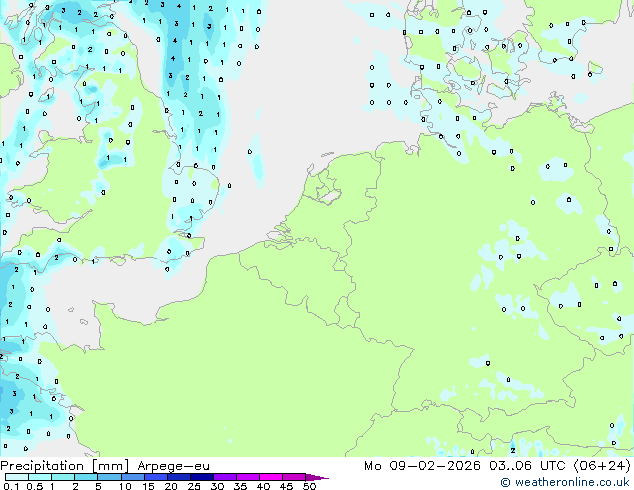
Task: Click legend label '1' under color bar
Action: (x=52, y=486)
